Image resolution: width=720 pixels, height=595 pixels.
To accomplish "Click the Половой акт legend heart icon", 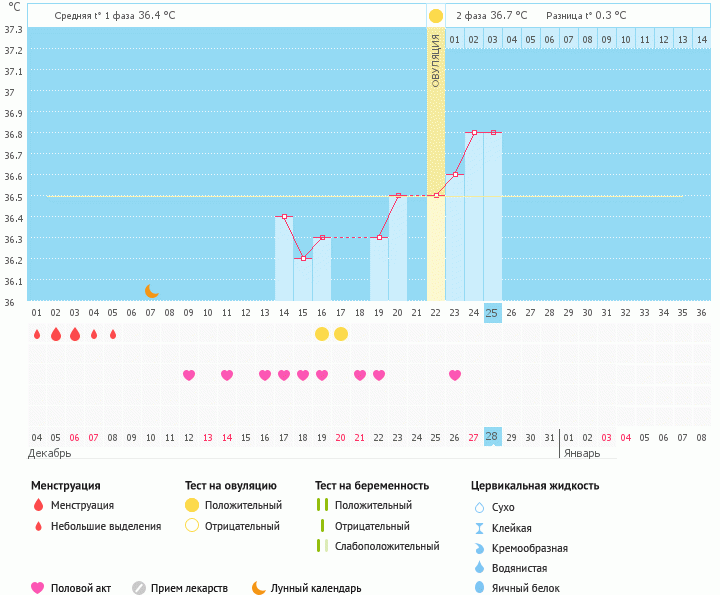I will (x=38, y=588).
